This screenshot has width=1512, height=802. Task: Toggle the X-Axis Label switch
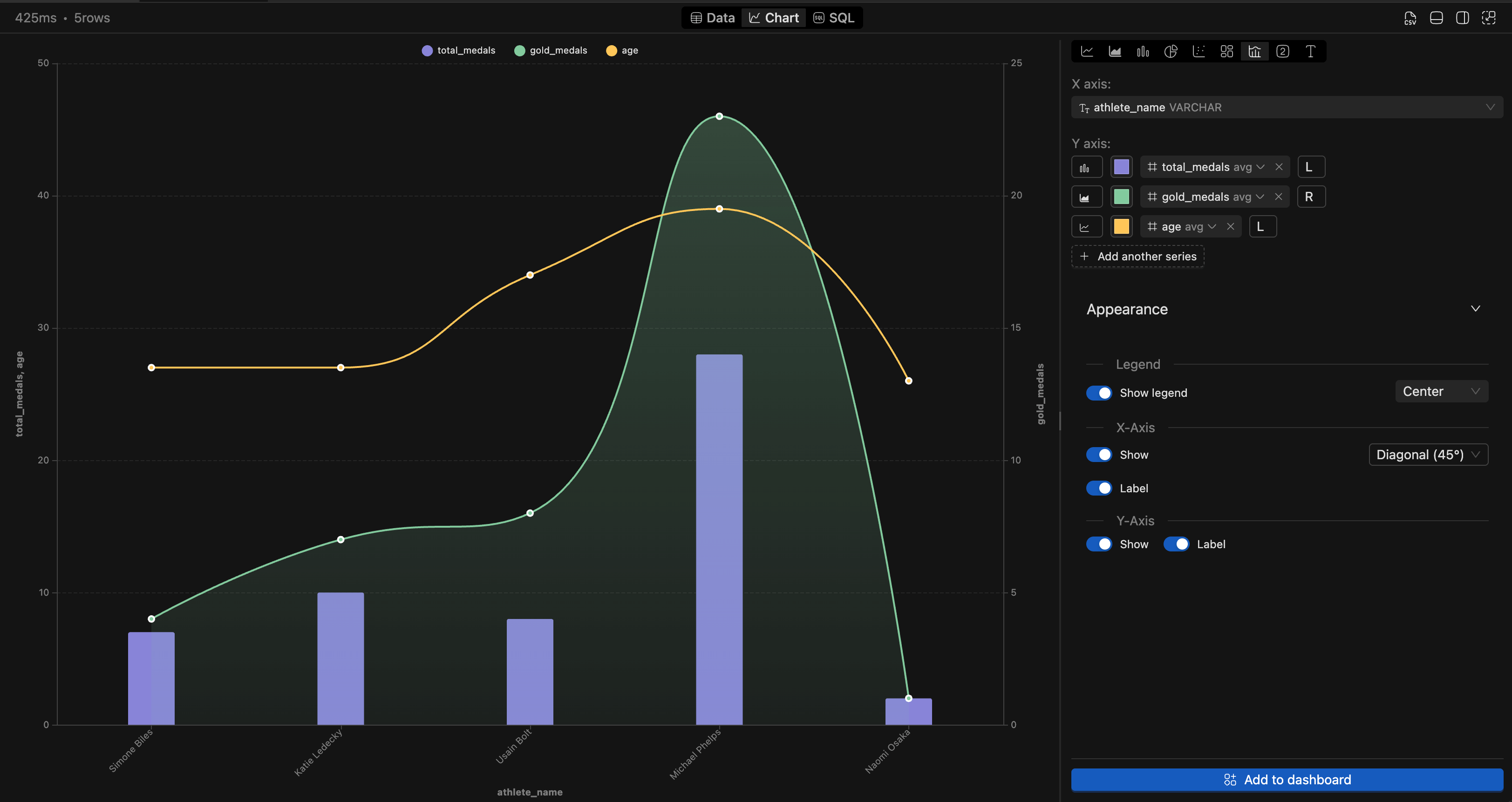pyautogui.click(x=1098, y=488)
